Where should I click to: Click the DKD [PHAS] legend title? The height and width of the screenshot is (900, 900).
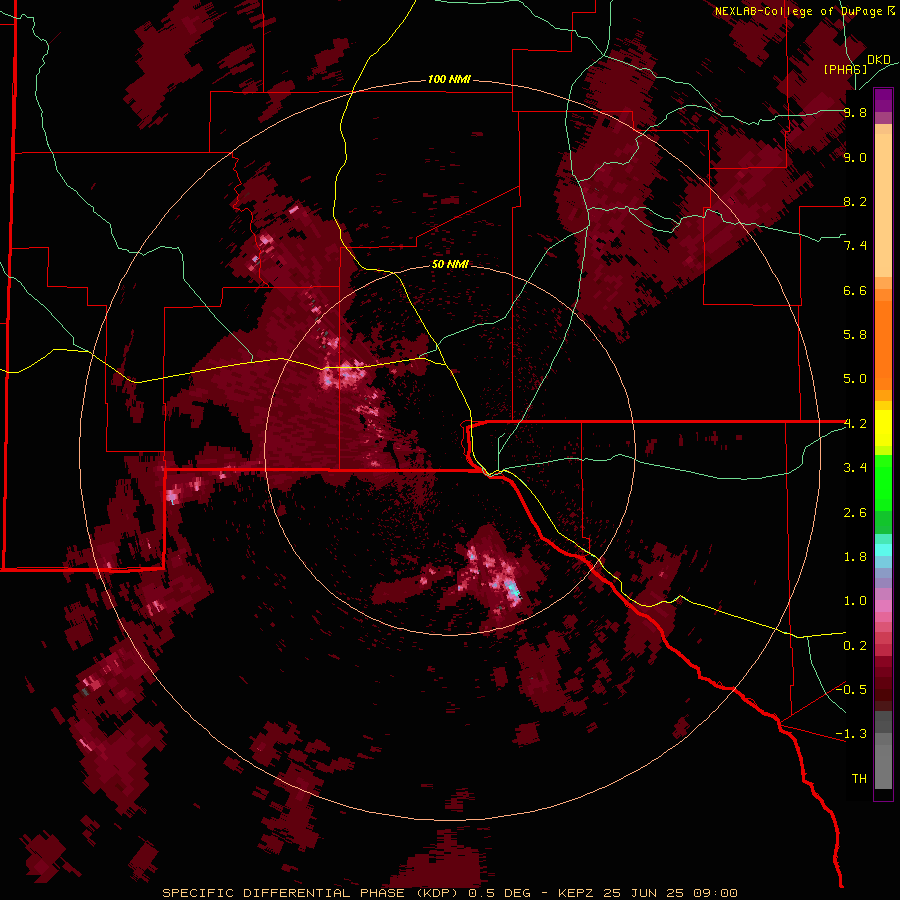click(x=856, y=64)
